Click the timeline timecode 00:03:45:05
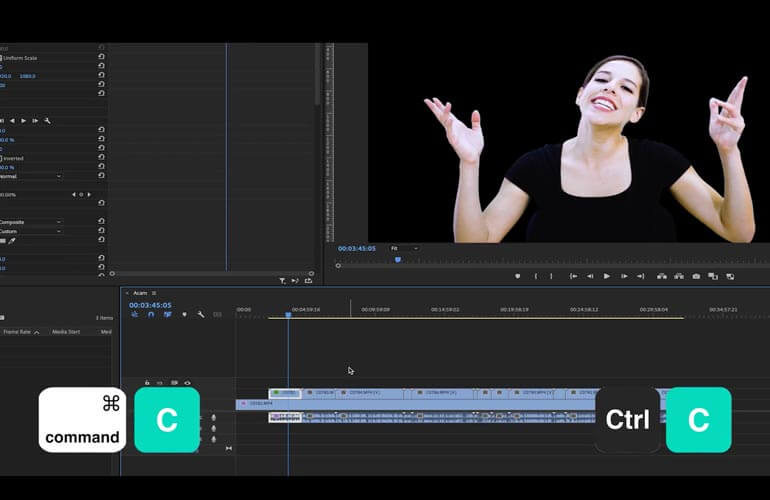 click(150, 305)
